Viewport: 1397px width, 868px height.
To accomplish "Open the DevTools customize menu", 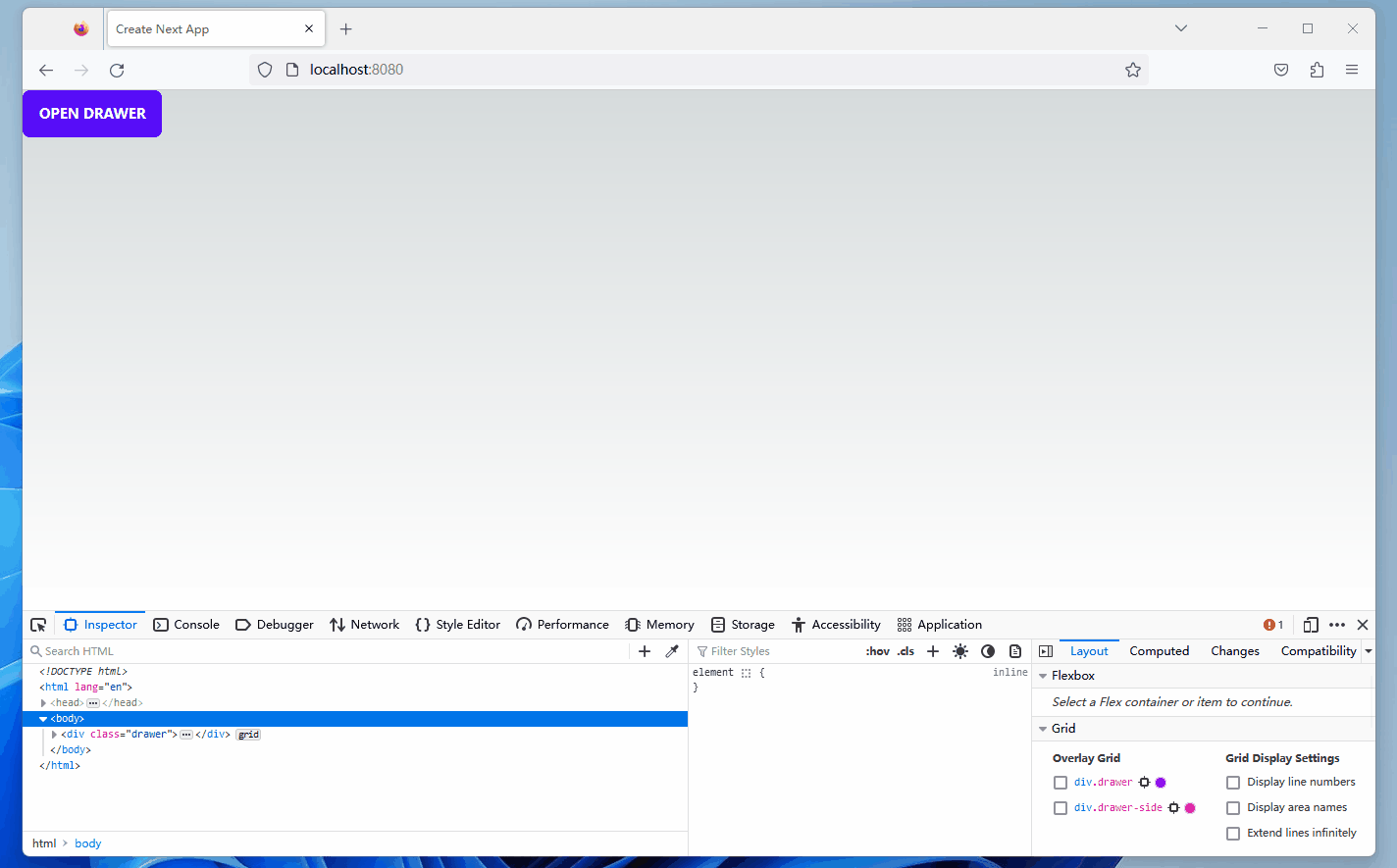I will coord(1337,624).
